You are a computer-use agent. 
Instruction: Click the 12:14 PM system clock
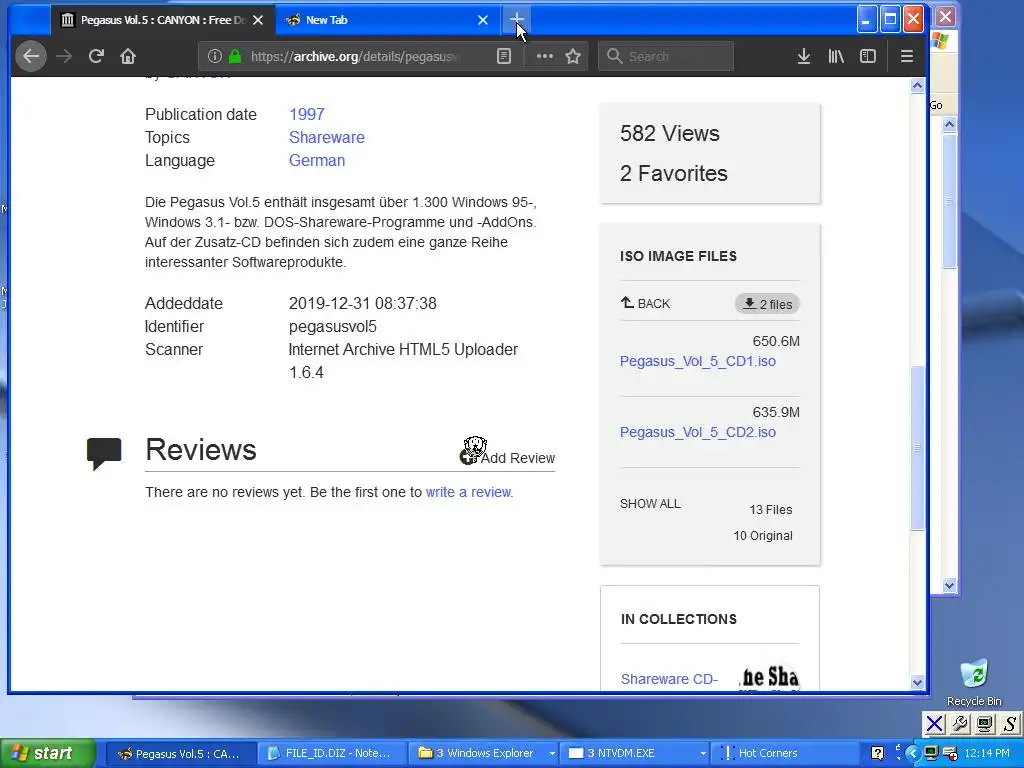coord(987,754)
